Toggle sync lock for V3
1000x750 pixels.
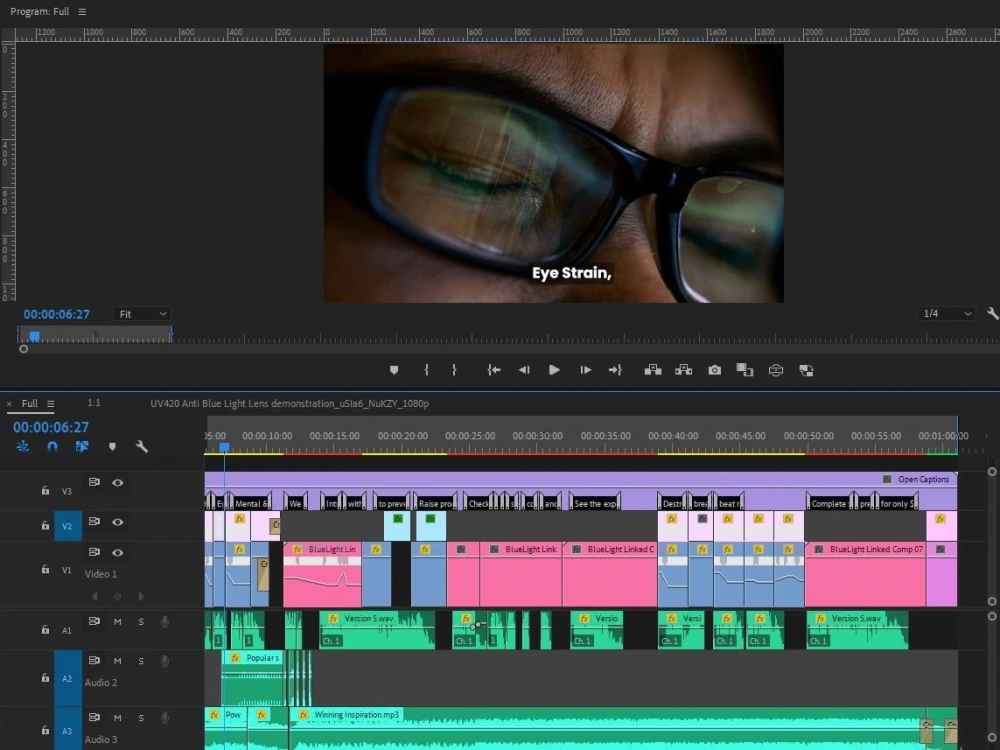(x=94, y=482)
